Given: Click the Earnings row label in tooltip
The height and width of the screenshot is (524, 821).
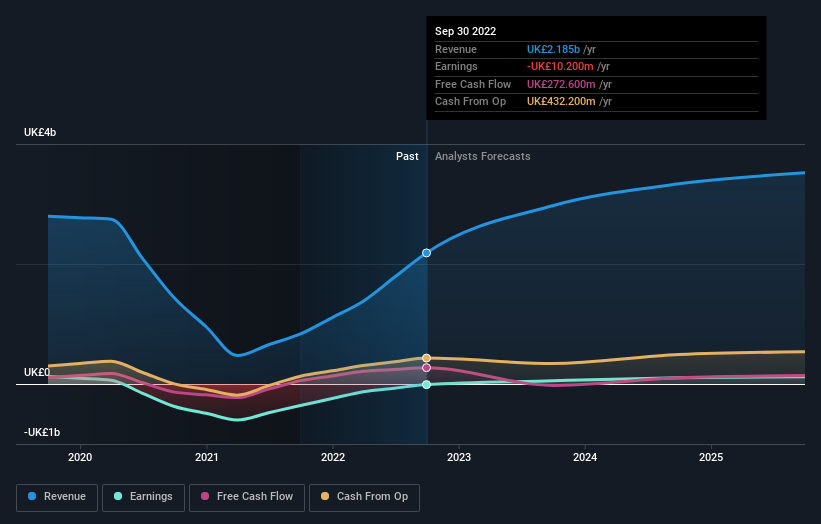Looking at the screenshot, I should click(x=456, y=66).
